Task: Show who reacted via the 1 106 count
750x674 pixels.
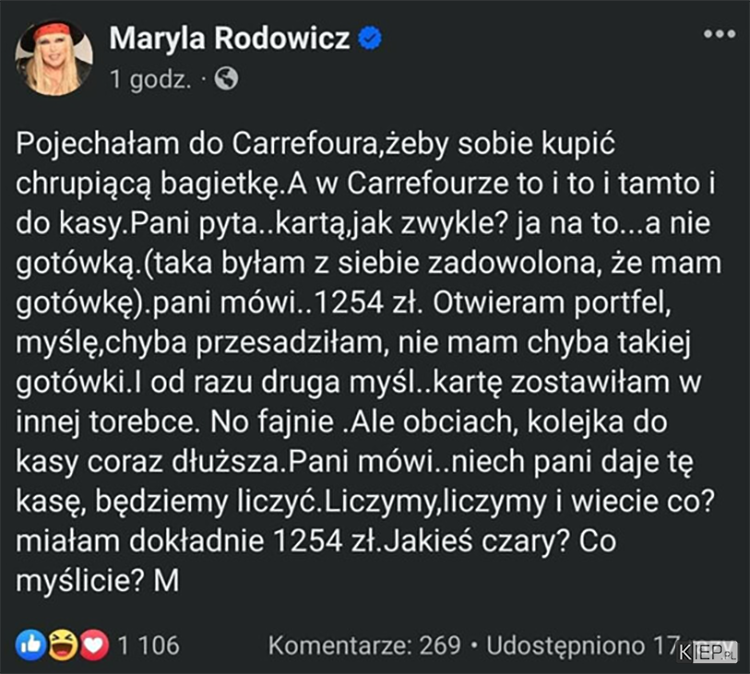Action: click(149, 645)
